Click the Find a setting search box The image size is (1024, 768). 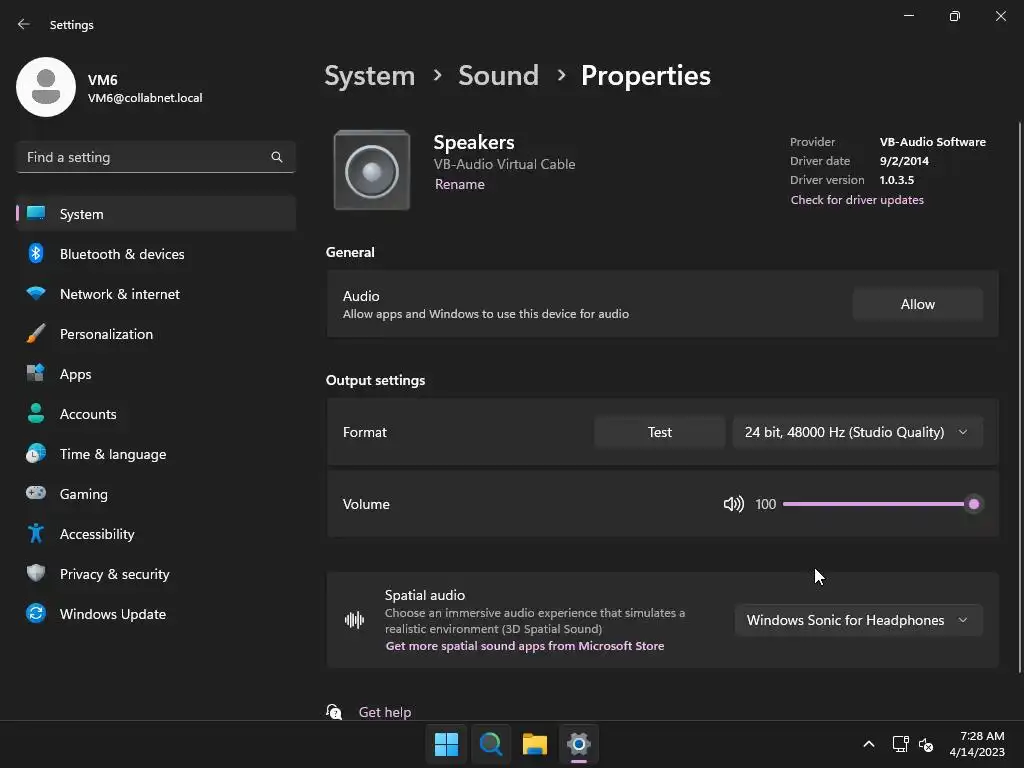[x=145, y=157]
